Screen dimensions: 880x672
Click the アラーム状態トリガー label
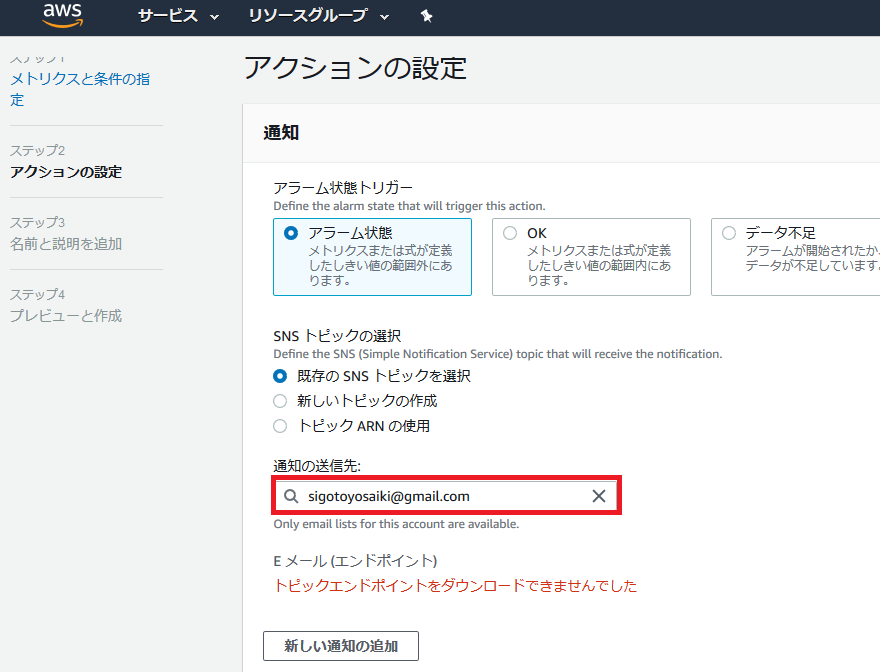343,188
